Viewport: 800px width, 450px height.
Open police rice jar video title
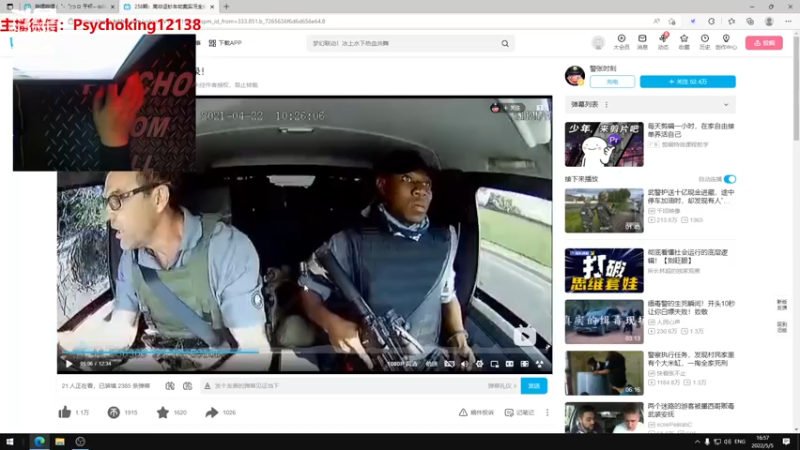coord(691,359)
